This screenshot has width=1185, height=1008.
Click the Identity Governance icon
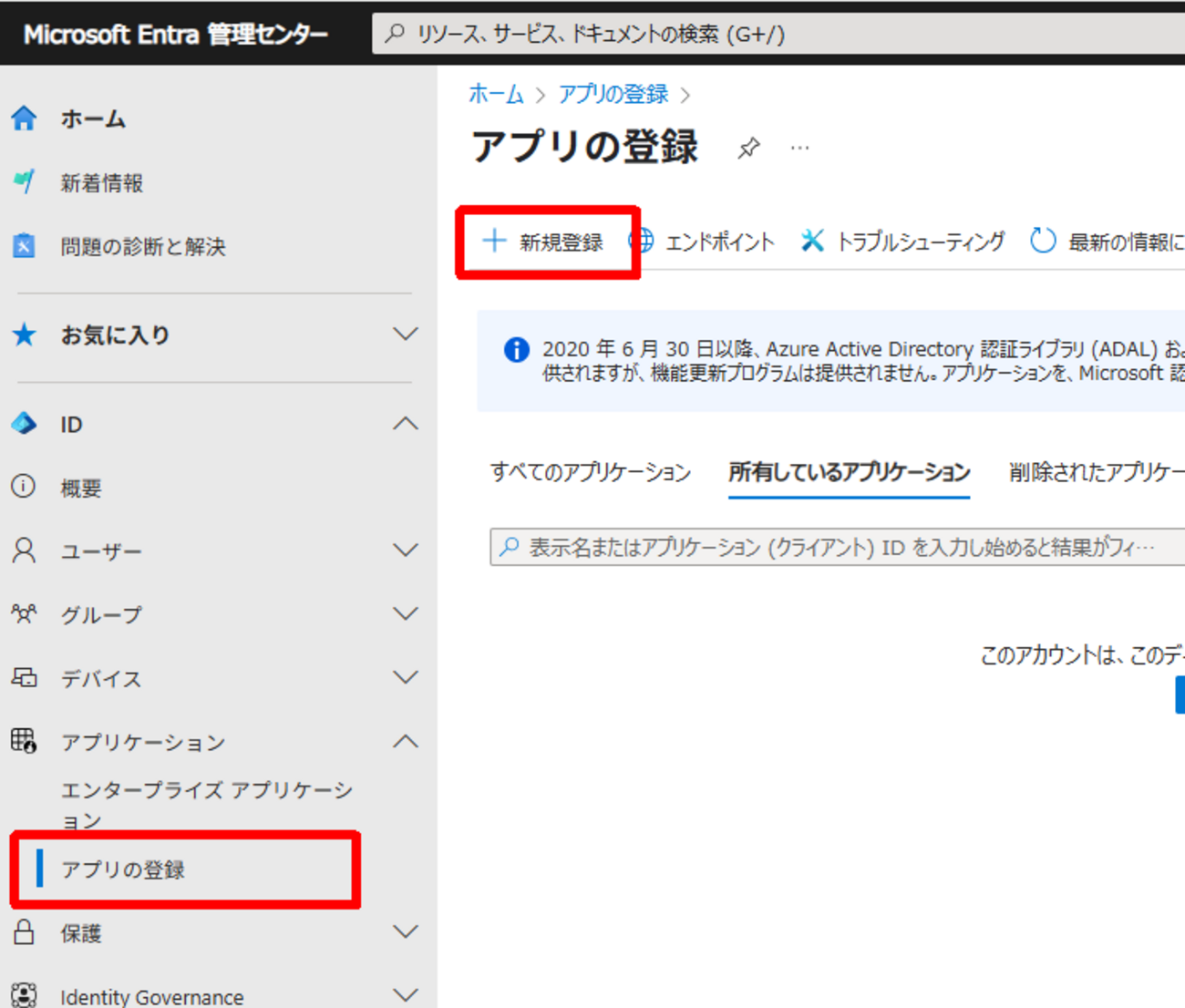click(x=24, y=995)
